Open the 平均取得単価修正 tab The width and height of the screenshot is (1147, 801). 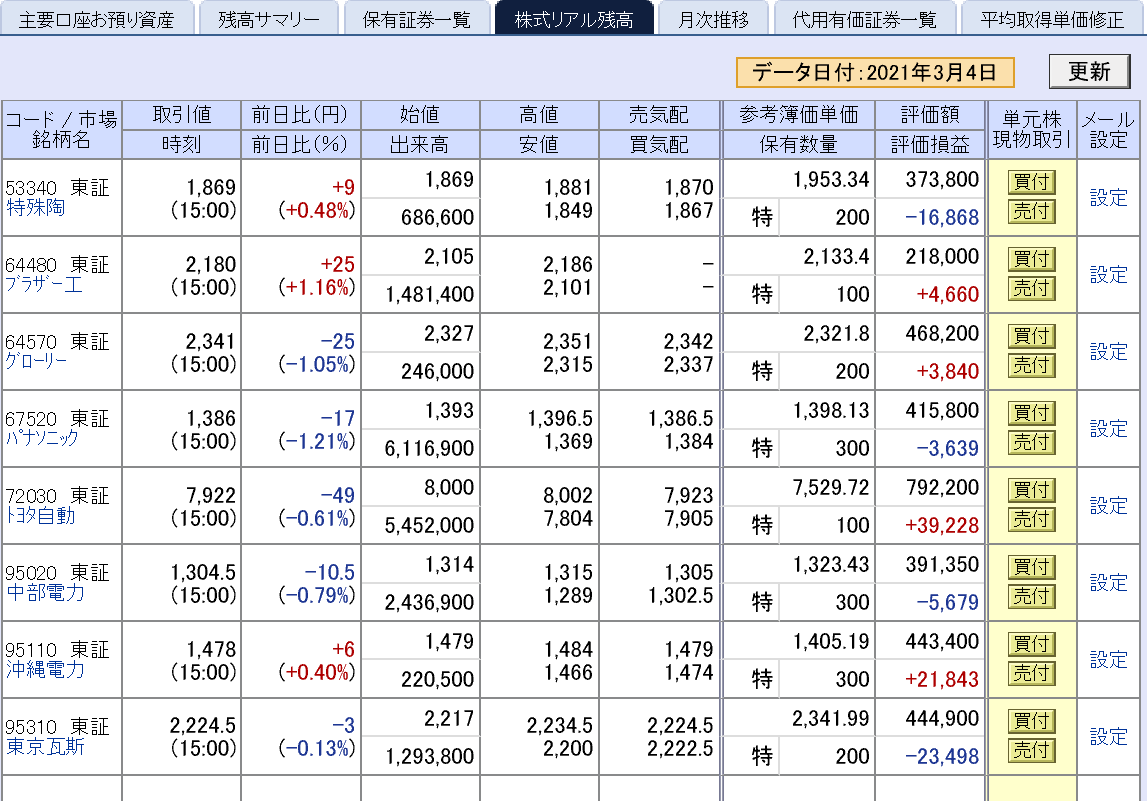coord(1053,18)
